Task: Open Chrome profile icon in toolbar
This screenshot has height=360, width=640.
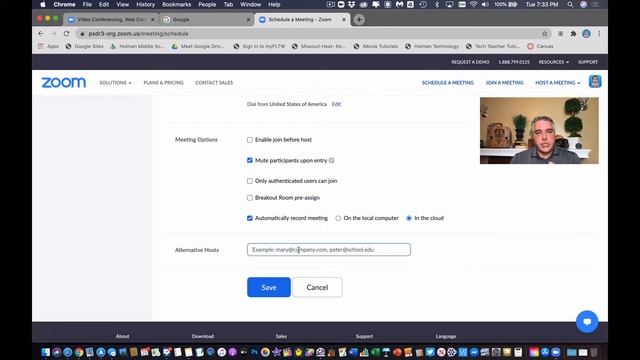Action: tap(586, 34)
